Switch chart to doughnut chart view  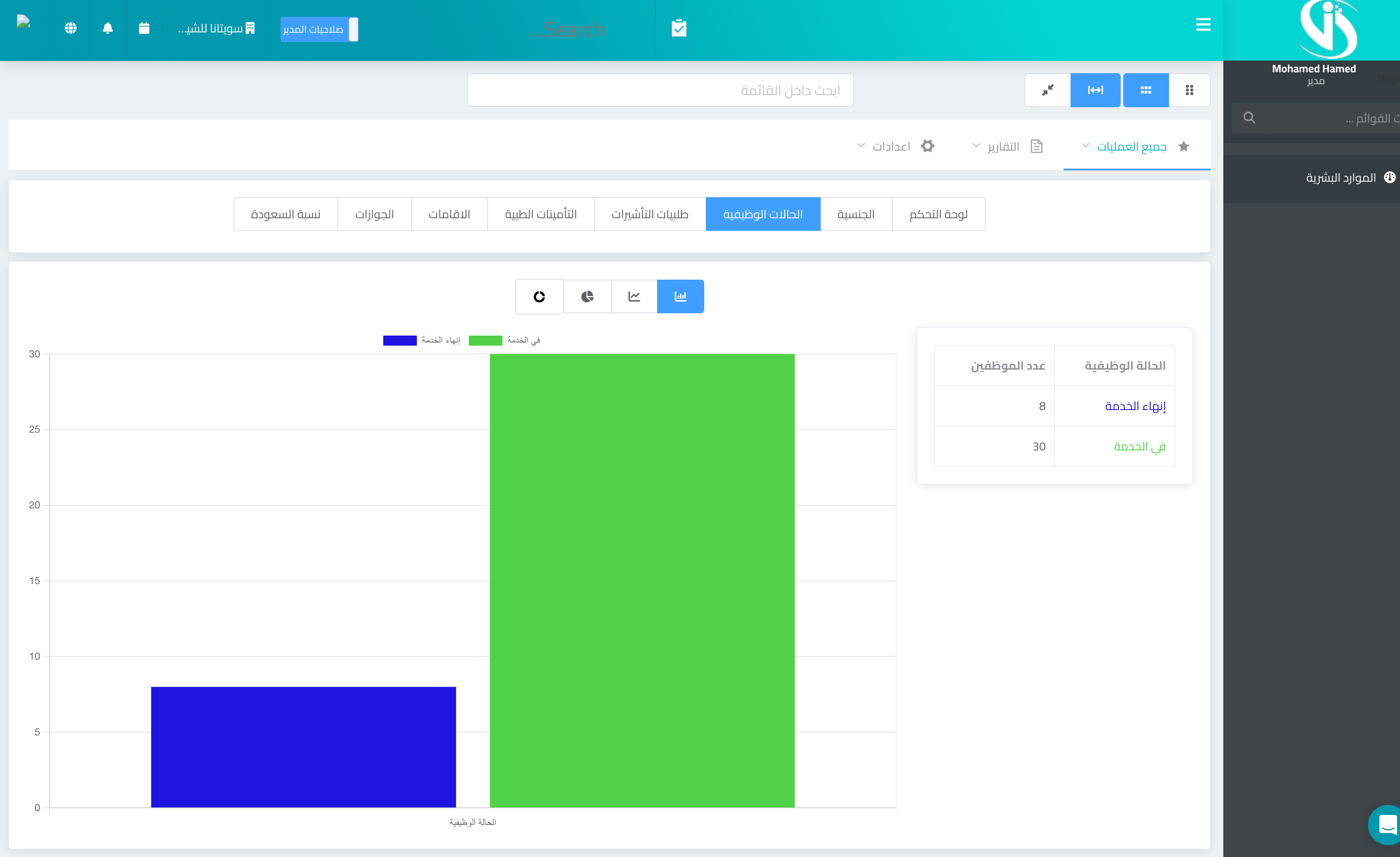click(538, 296)
